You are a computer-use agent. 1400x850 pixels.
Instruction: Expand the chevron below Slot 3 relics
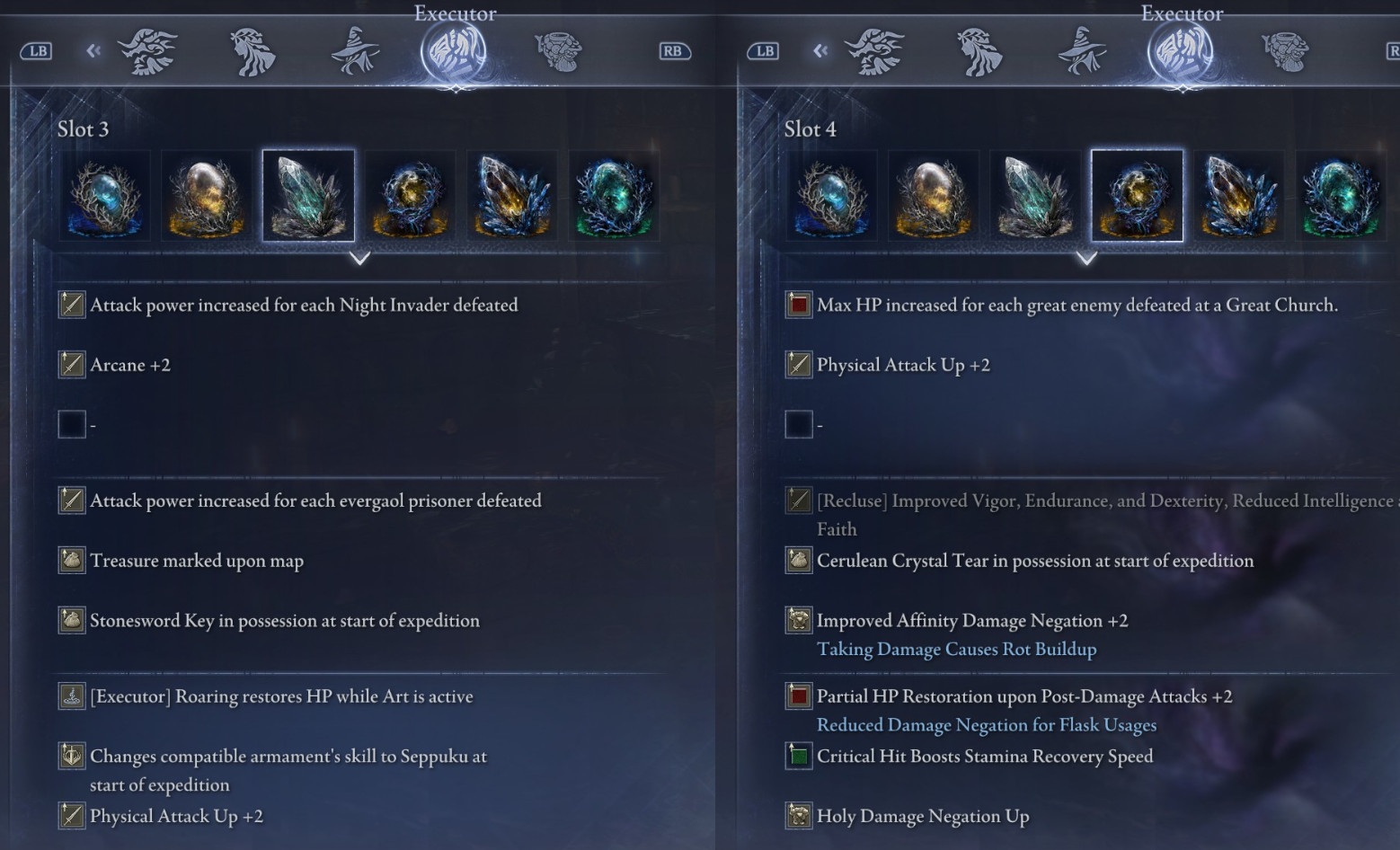tap(359, 259)
